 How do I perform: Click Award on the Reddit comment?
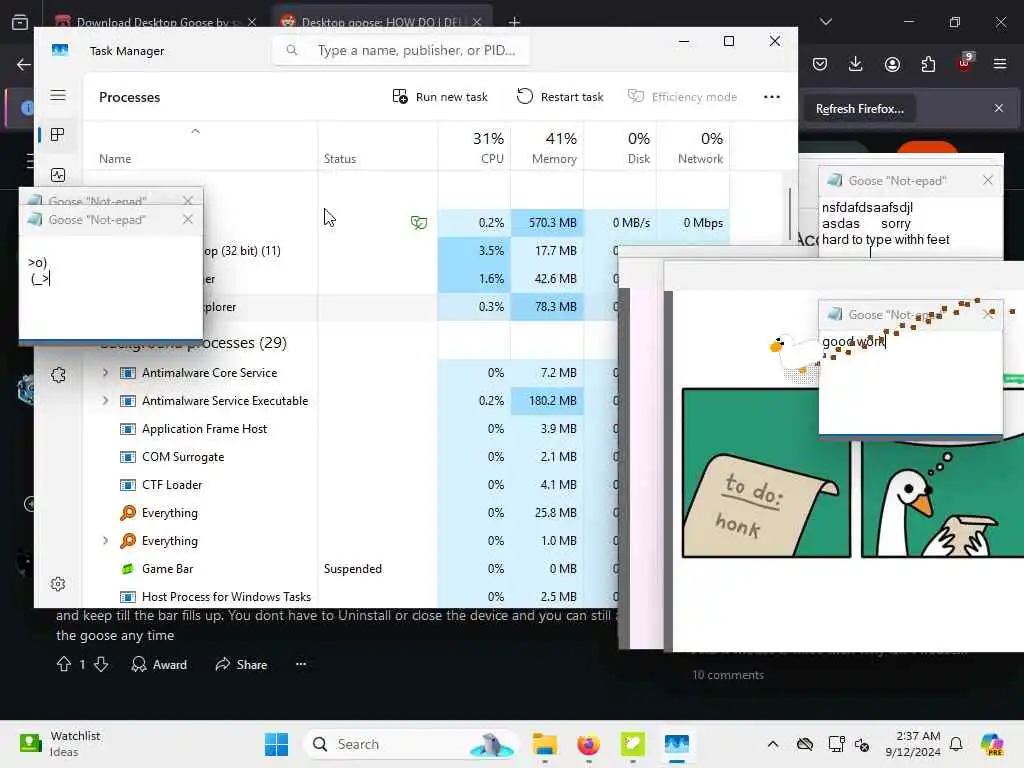[x=159, y=664]
